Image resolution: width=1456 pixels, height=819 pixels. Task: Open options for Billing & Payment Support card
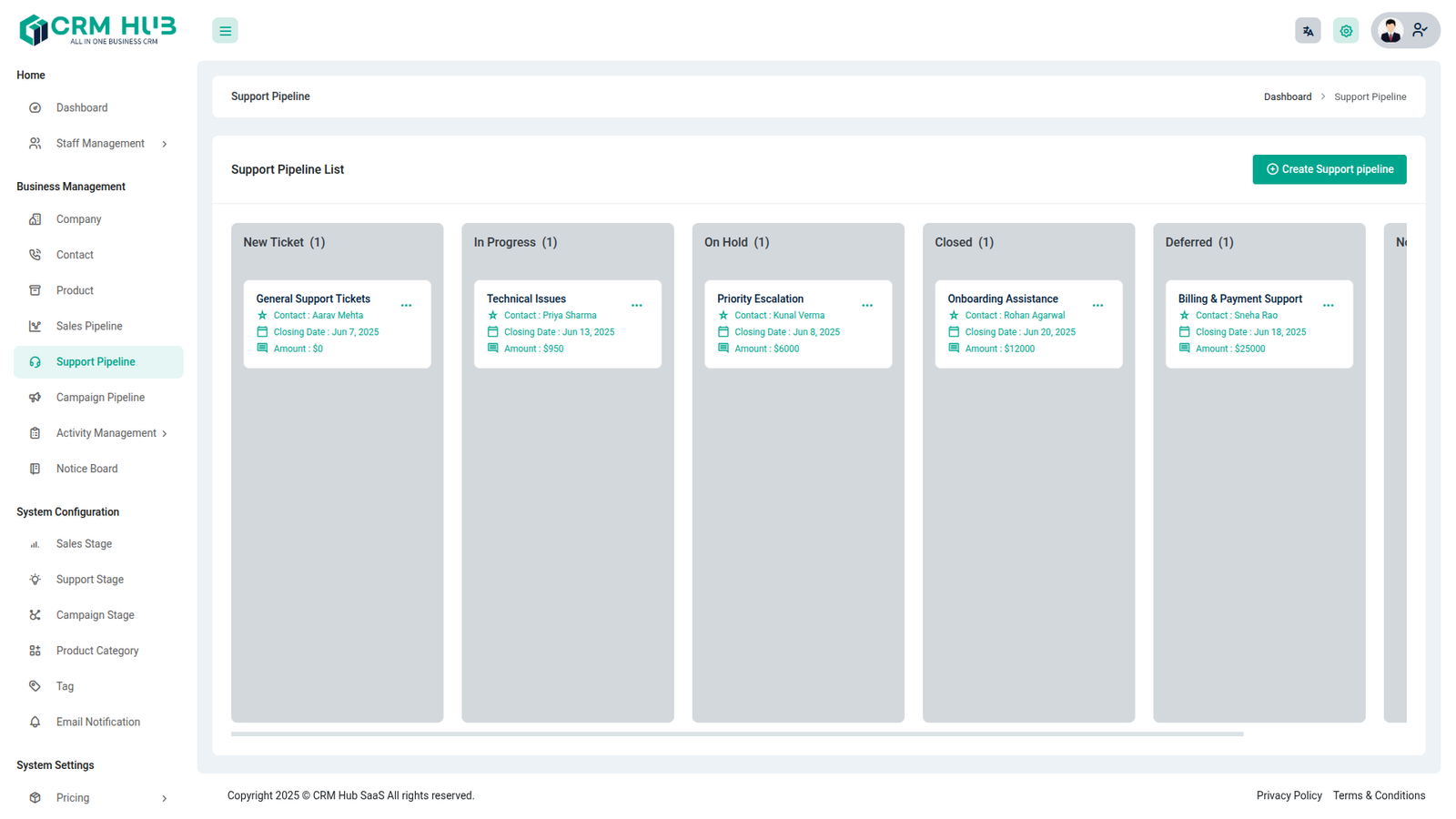[1328, 306]
